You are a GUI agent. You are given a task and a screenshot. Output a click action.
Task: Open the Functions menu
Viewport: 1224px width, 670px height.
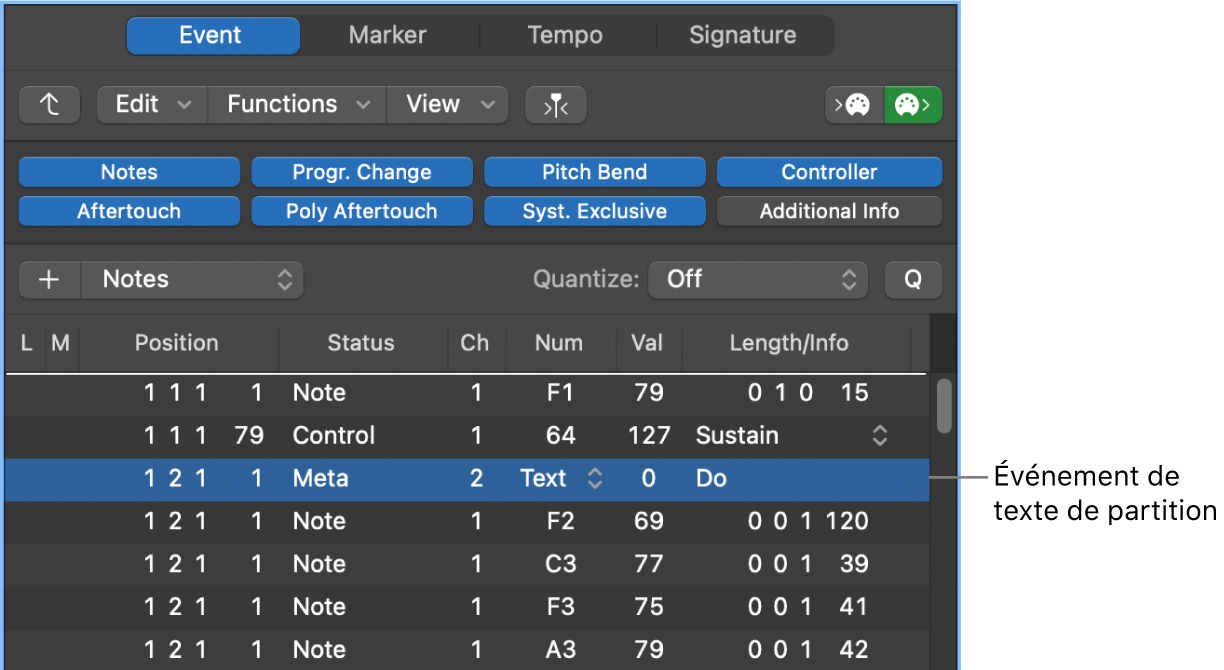coord(297,105)
